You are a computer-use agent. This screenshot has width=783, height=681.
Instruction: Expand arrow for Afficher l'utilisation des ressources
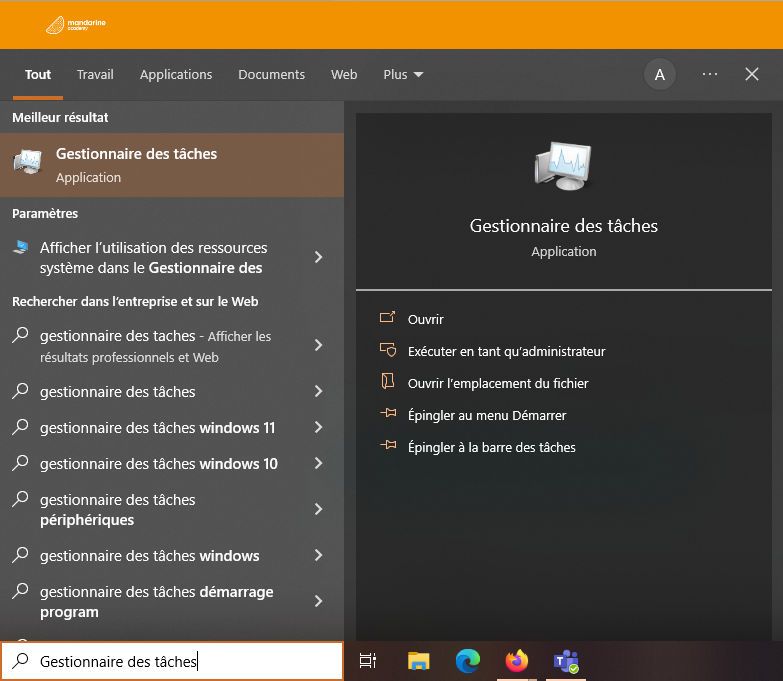point(319,257)
